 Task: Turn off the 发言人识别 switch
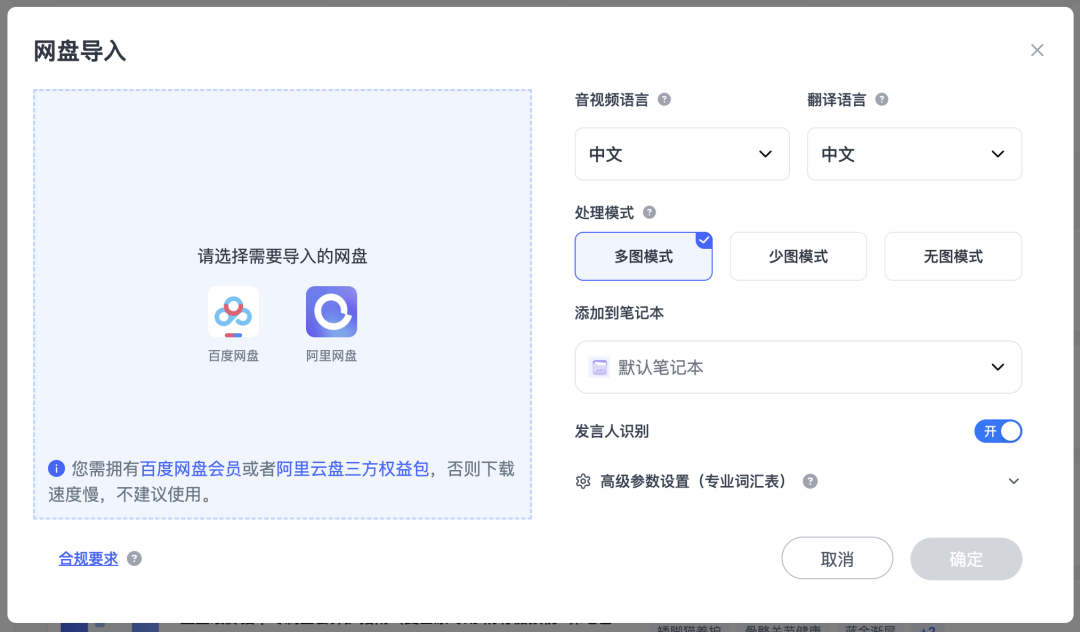tap(997, 431)
